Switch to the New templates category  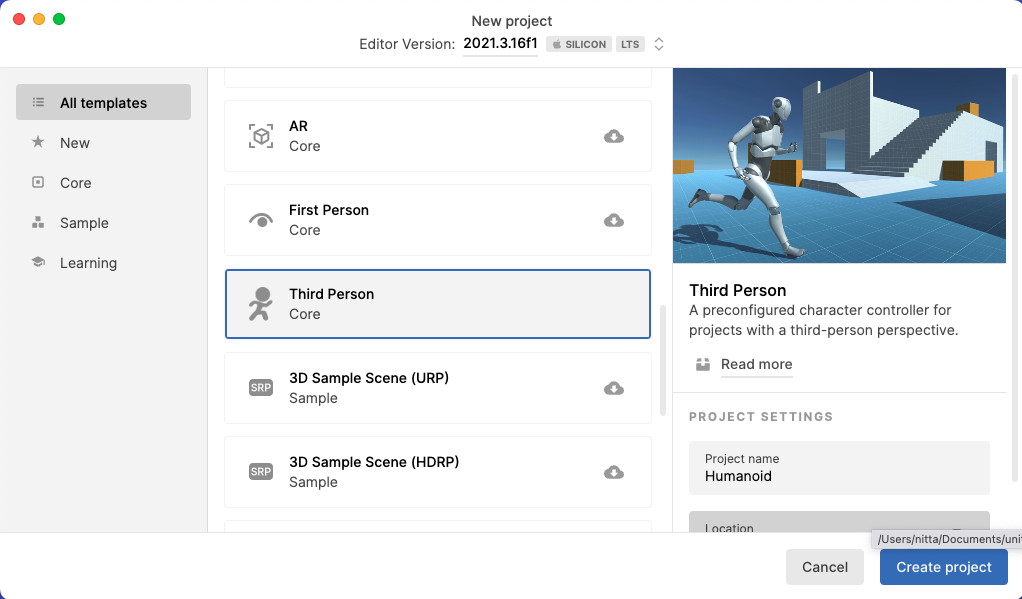75,143
